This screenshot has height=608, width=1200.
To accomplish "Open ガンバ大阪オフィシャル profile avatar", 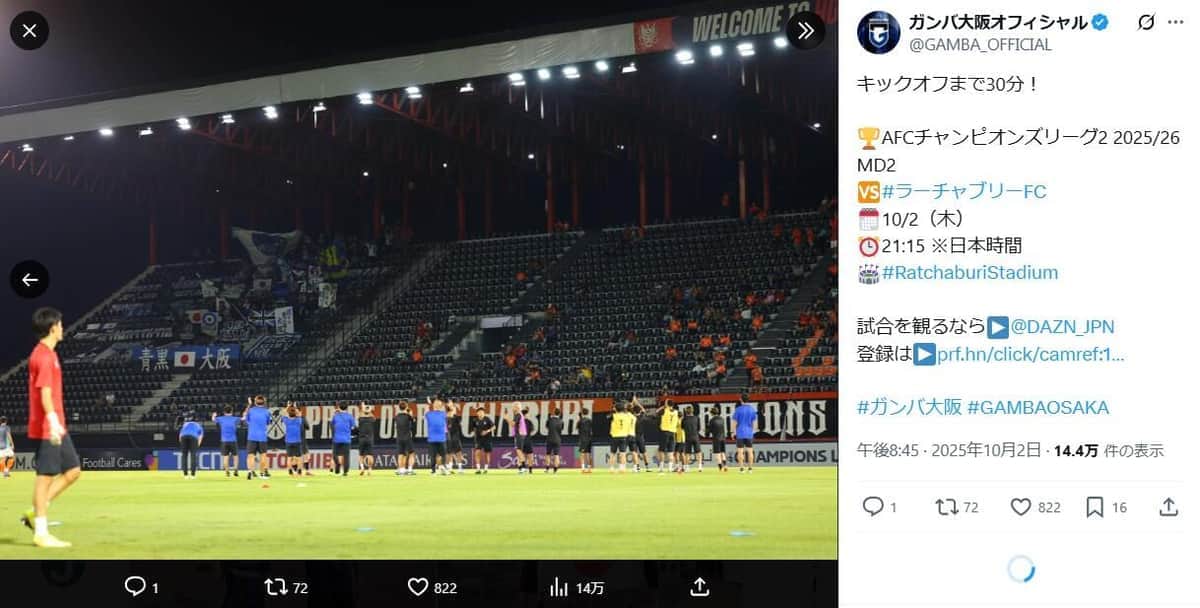I will pyautogui.click(x=879, y=33).
